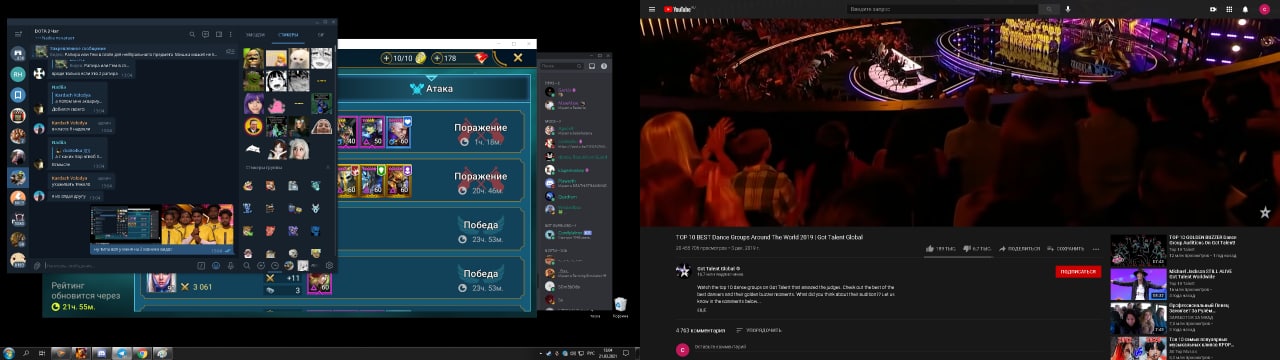1280x360 pixels.
Task: Open the screenshot image in Telegram chat
Action: coord(125,224)
